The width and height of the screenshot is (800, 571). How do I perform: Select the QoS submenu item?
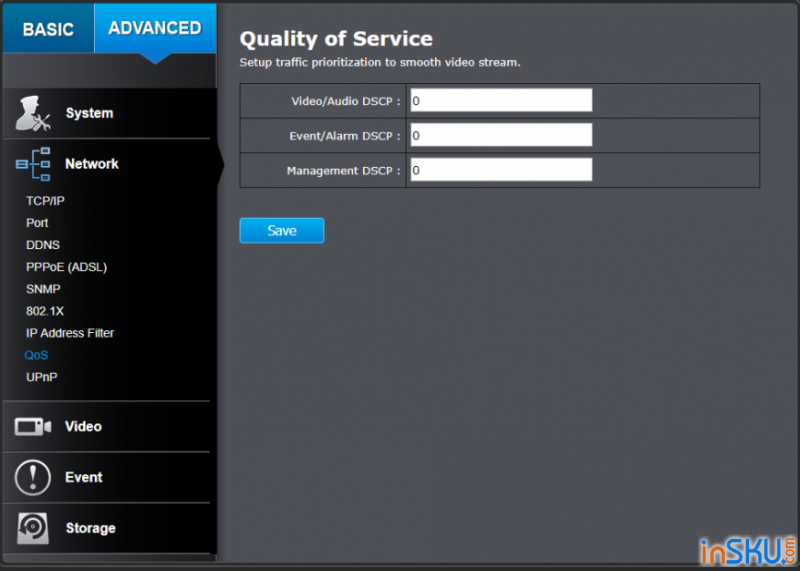(36, 355)
